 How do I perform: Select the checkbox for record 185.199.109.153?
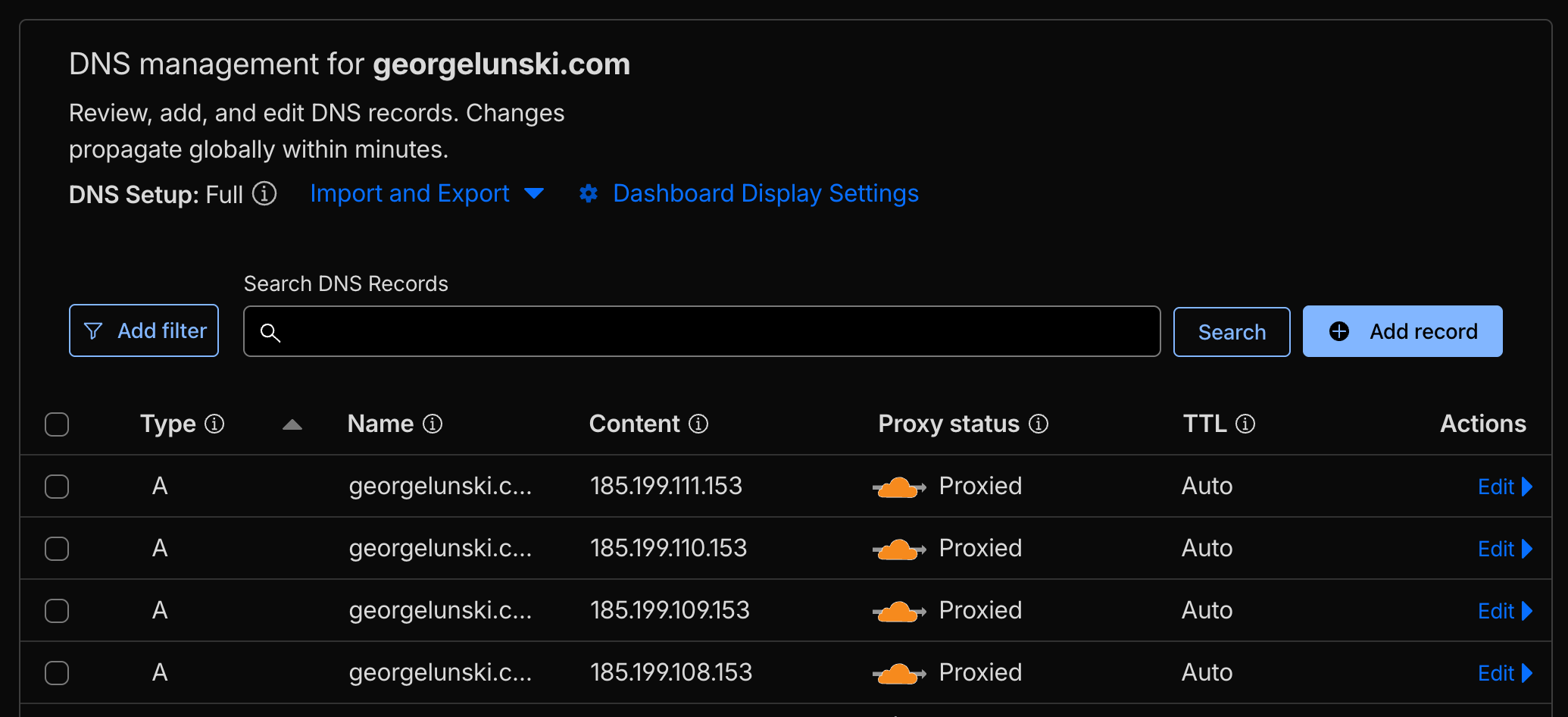click(x=57, y=611)
